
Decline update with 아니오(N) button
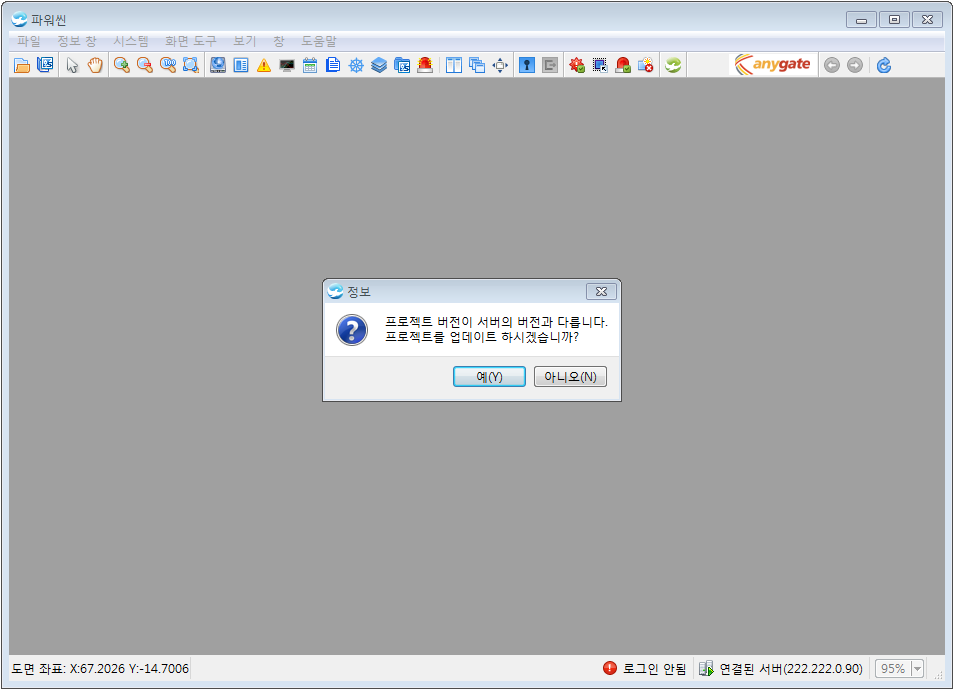pyautogui.click(x=570, y=377)
